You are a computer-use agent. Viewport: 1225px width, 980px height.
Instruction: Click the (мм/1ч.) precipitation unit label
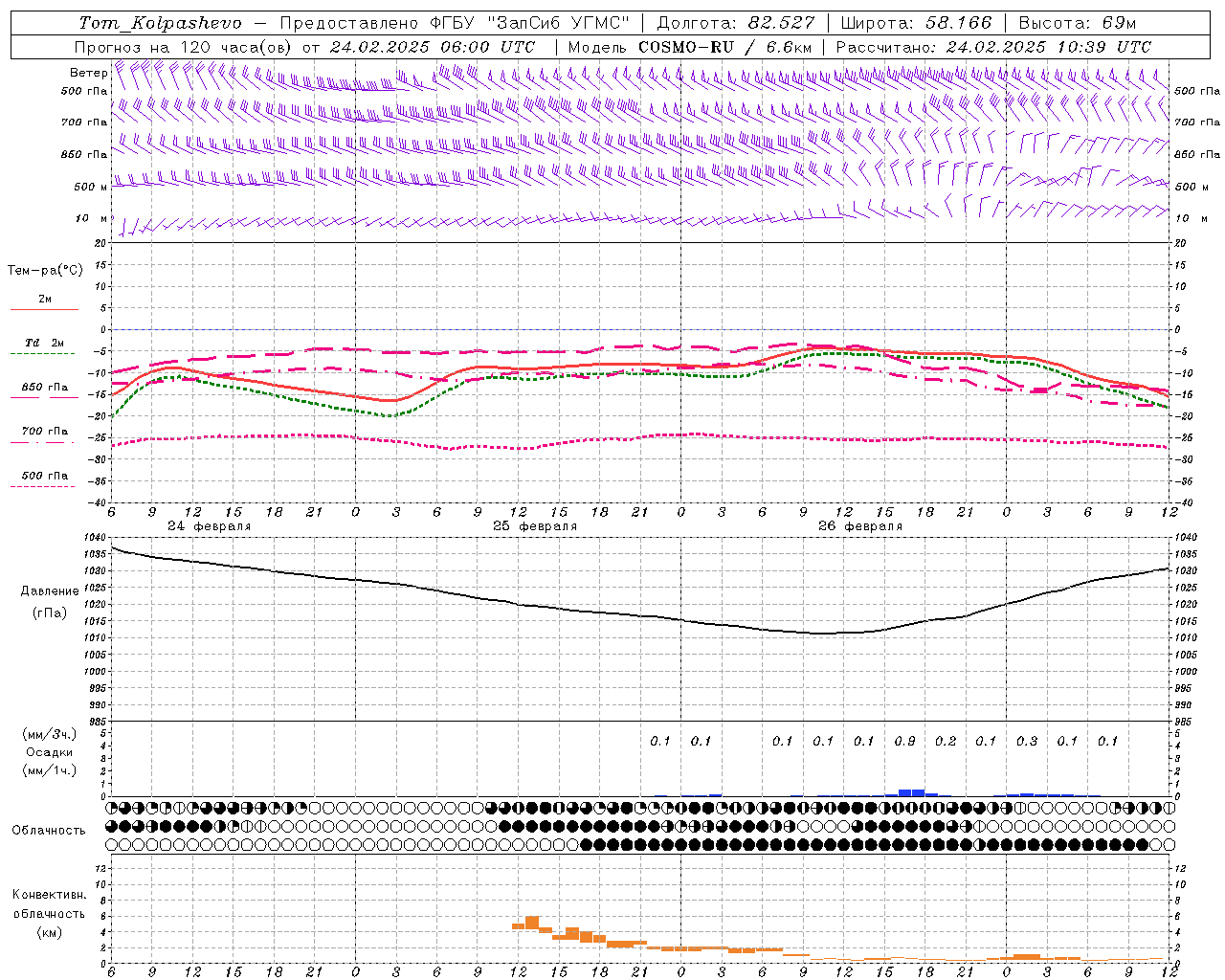[50, 770]
